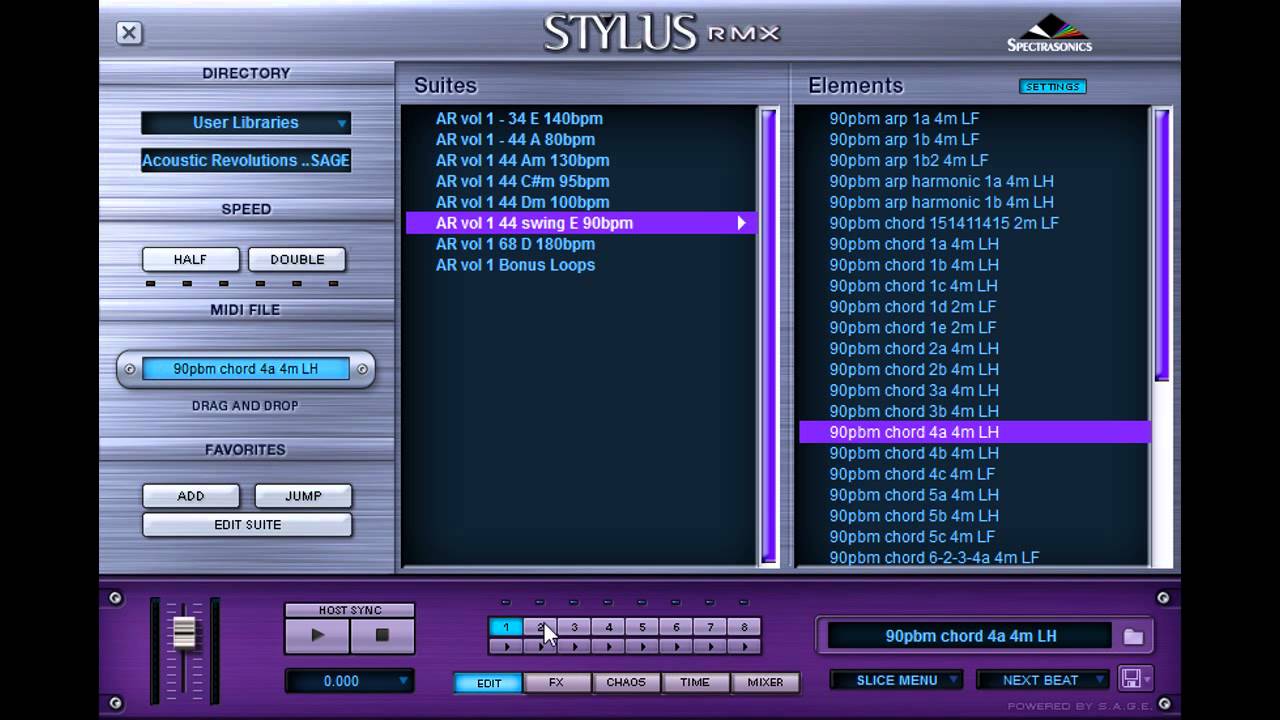
Task: Click the Jump button
Action: [303, 496]
